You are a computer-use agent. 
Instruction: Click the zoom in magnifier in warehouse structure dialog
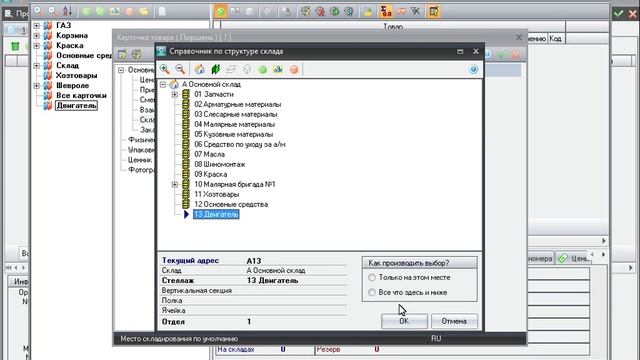click(x=164, y=69)
